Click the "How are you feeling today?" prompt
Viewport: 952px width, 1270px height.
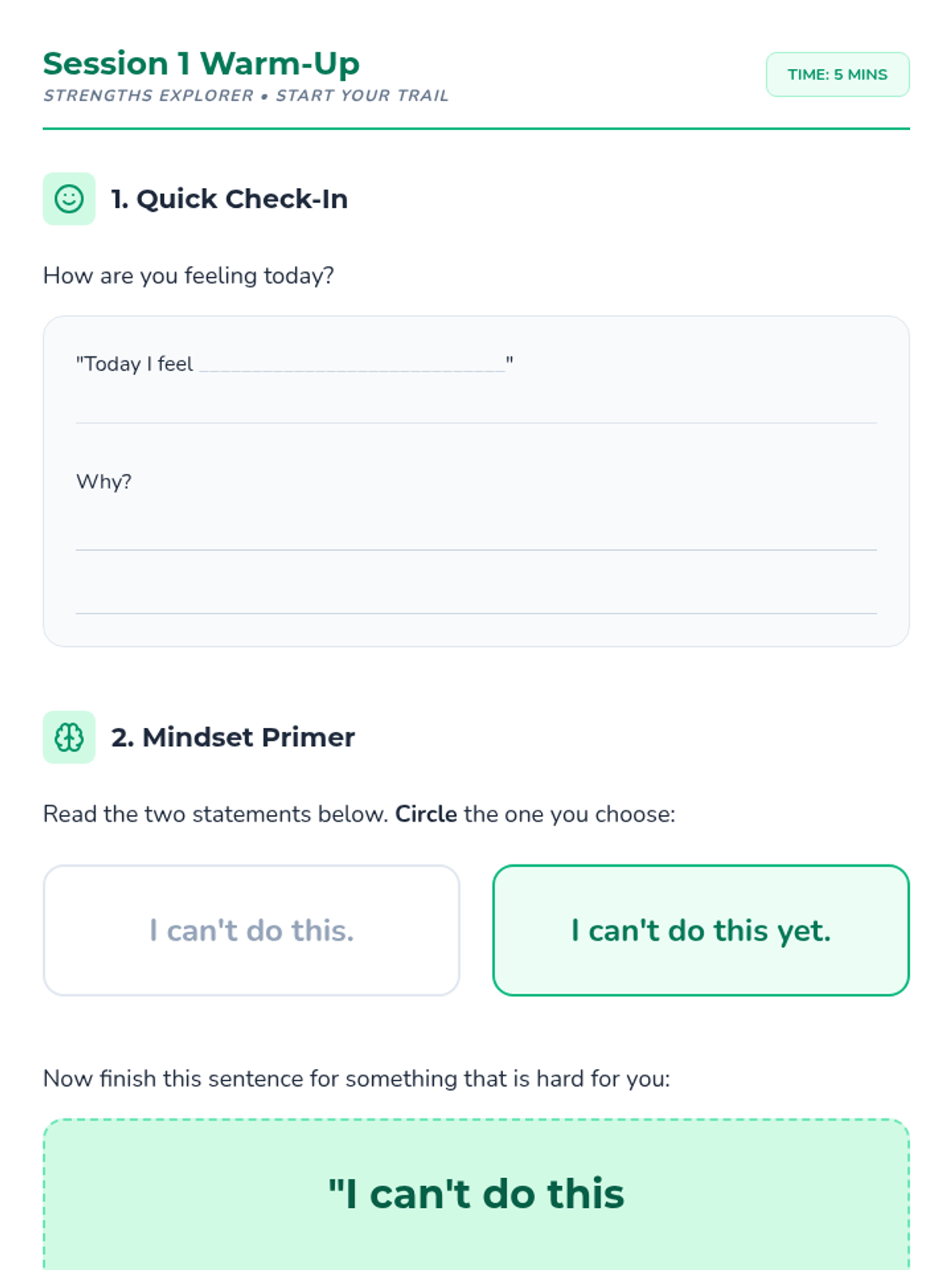pyautogui.click(x=189, y=275)
